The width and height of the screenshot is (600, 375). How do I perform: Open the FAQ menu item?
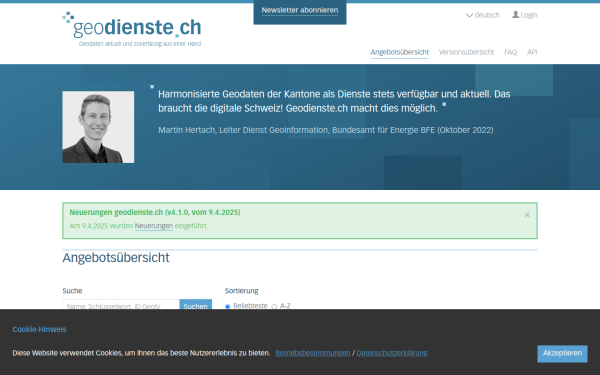[x=510, y=52]
